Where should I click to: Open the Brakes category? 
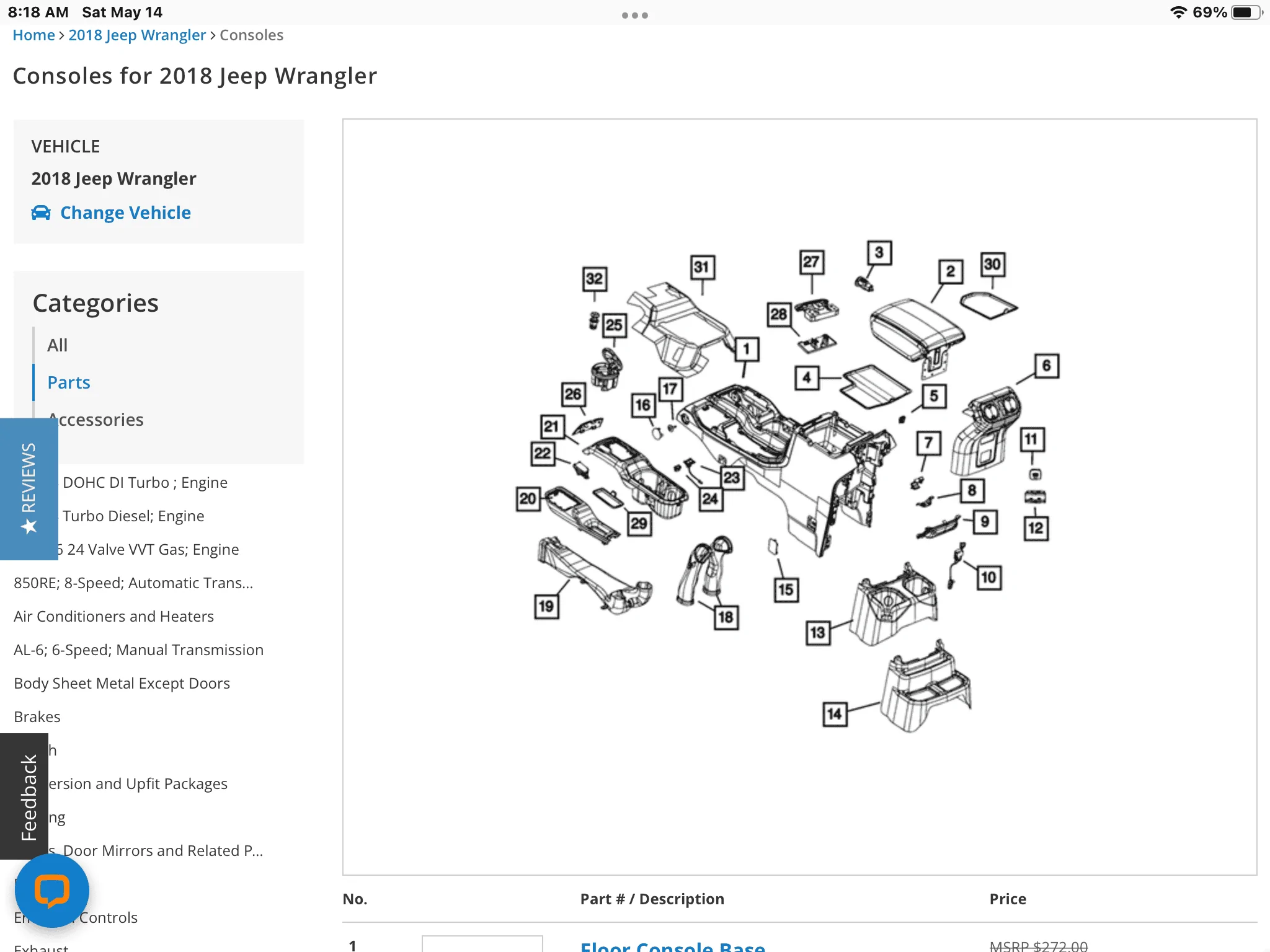point(37,717)
